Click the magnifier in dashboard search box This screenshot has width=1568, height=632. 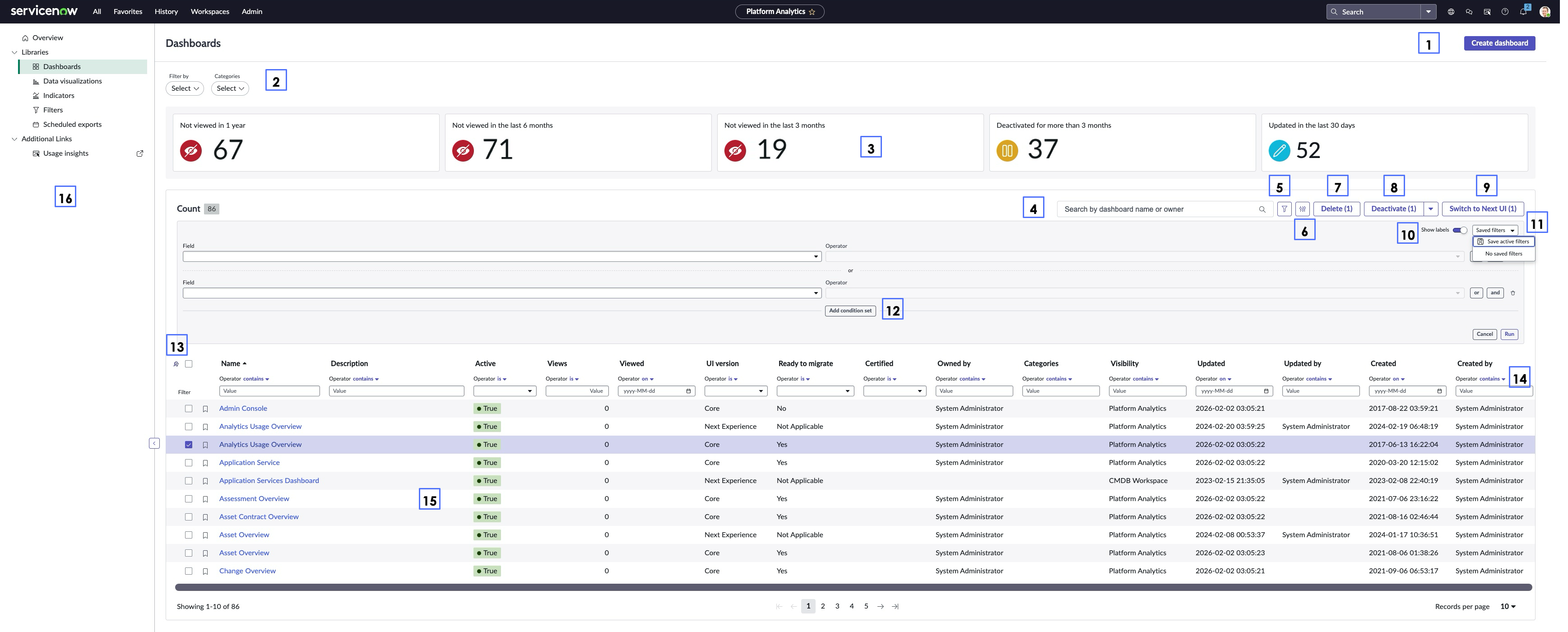pyautogui.click(x=1262, y=209)
